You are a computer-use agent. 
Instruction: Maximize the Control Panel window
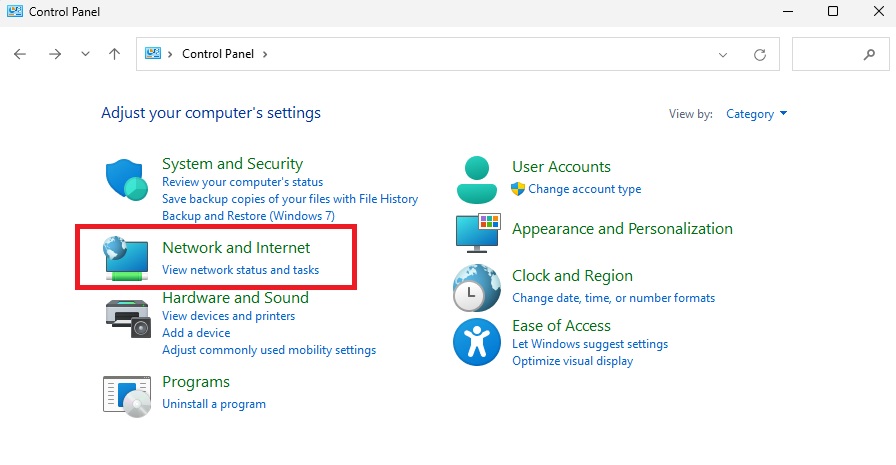(x=833, y=11)
